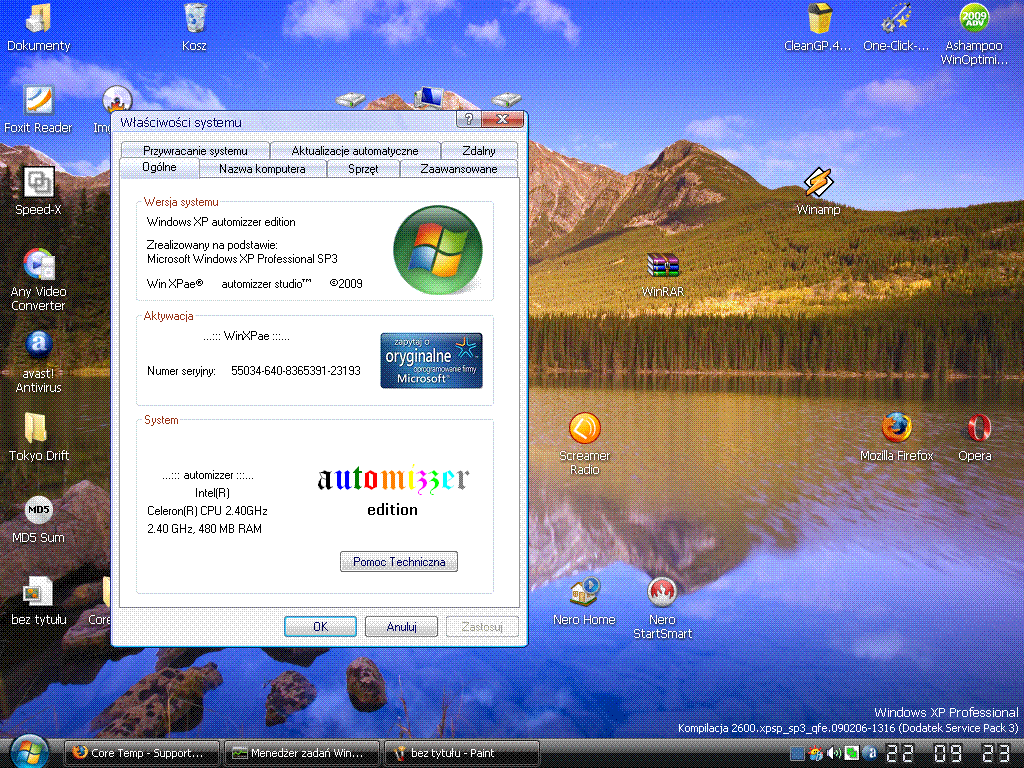Select the computer monitor icon above the dialog
This screenshot has height=768, width=1024.
428,98
